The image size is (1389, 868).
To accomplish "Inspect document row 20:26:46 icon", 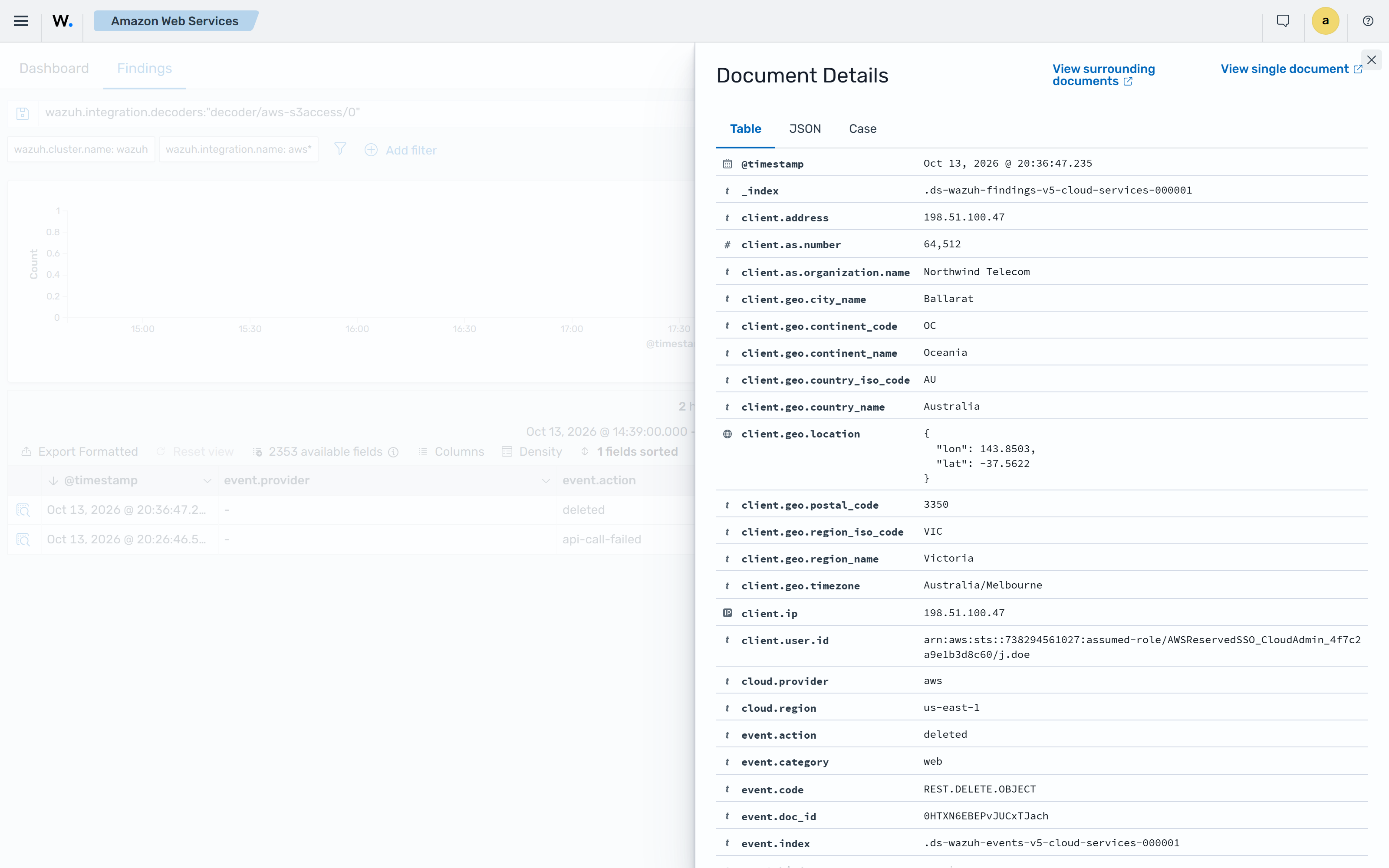I will pyautogui.click(x=23, y=539).
